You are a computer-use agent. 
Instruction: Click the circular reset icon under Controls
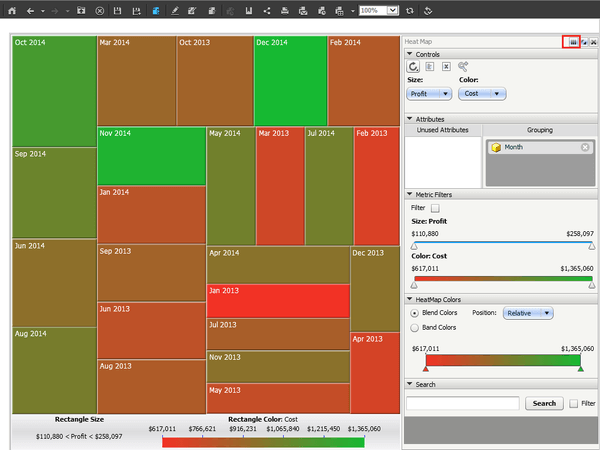click(413, 67)
